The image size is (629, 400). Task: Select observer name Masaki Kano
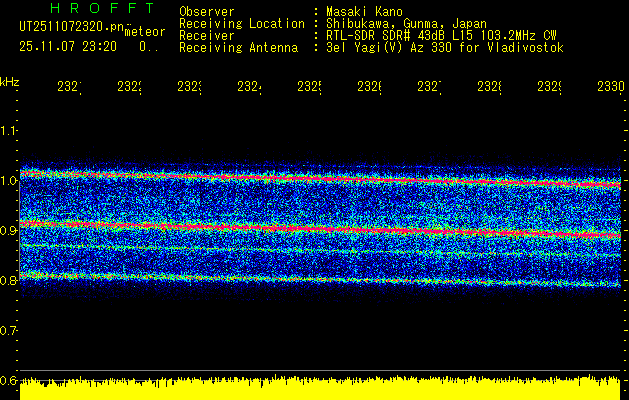pyautogui.click(x=364, y=12)
